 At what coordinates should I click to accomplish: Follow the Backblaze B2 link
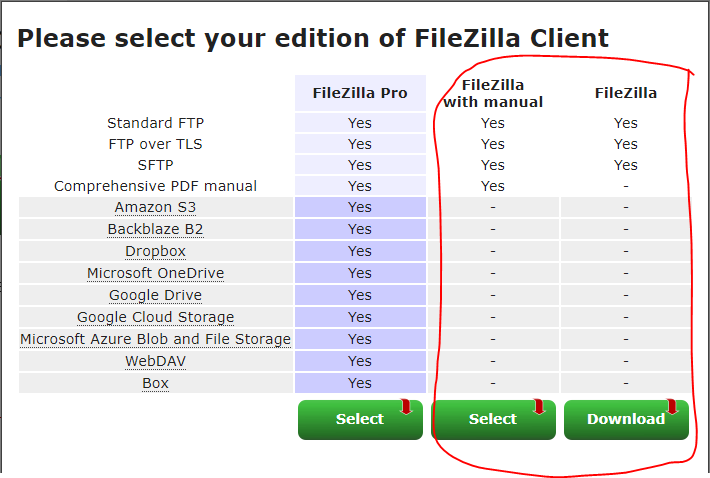(156, 229)
